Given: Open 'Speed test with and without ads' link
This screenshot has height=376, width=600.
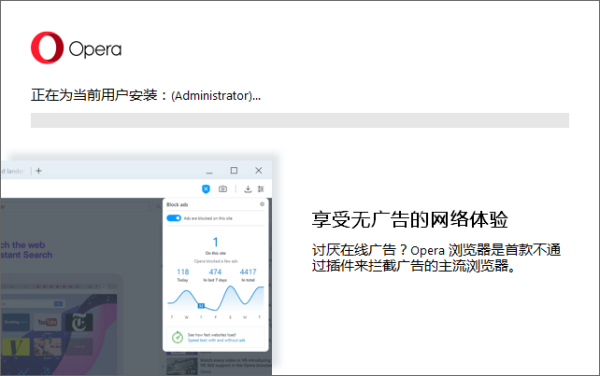Looking at the screenshot, I should click(216, 340).
